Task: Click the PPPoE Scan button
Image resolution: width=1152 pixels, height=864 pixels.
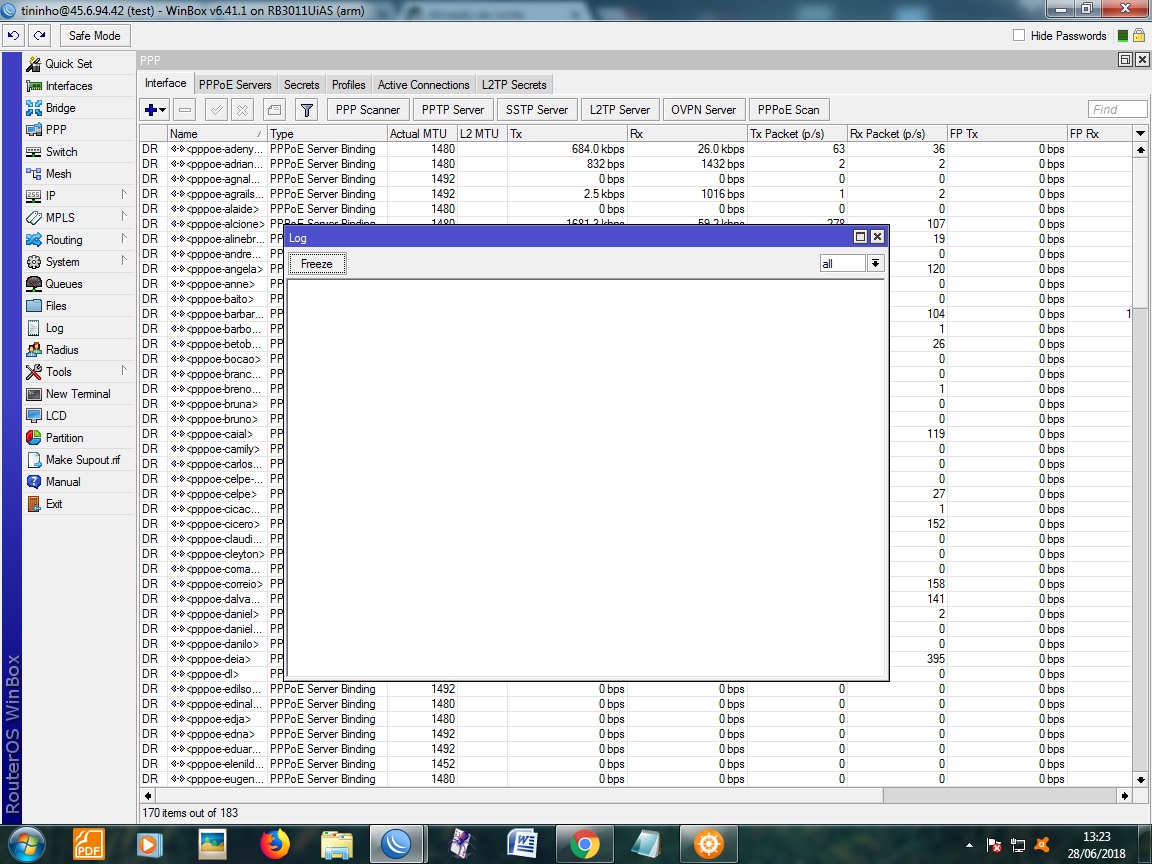Action: pos(788,110)
